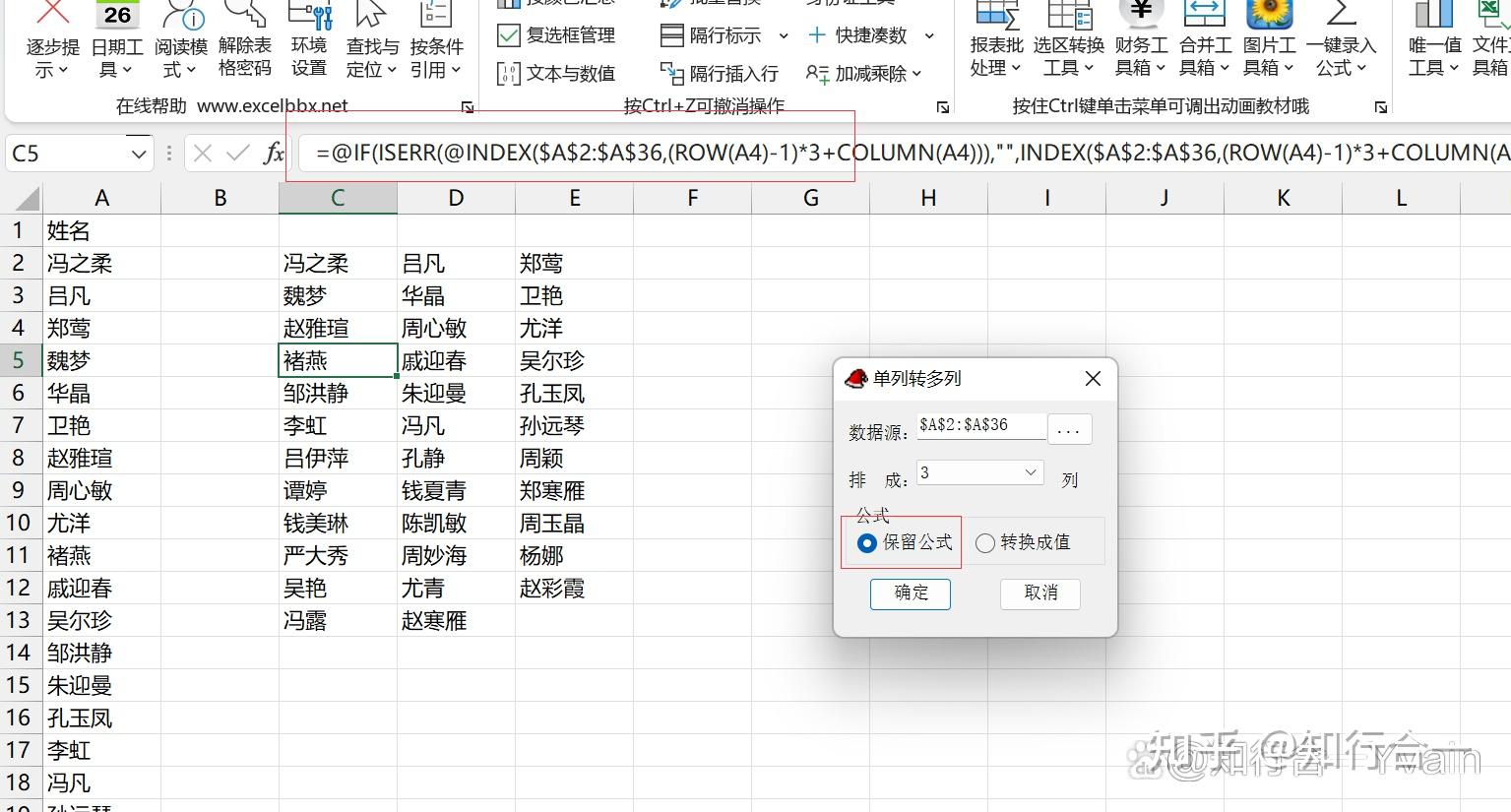Image resolution: width=1511 pixels, height=812 pixels.
Task: Select column C header
Action: [338, 198]
